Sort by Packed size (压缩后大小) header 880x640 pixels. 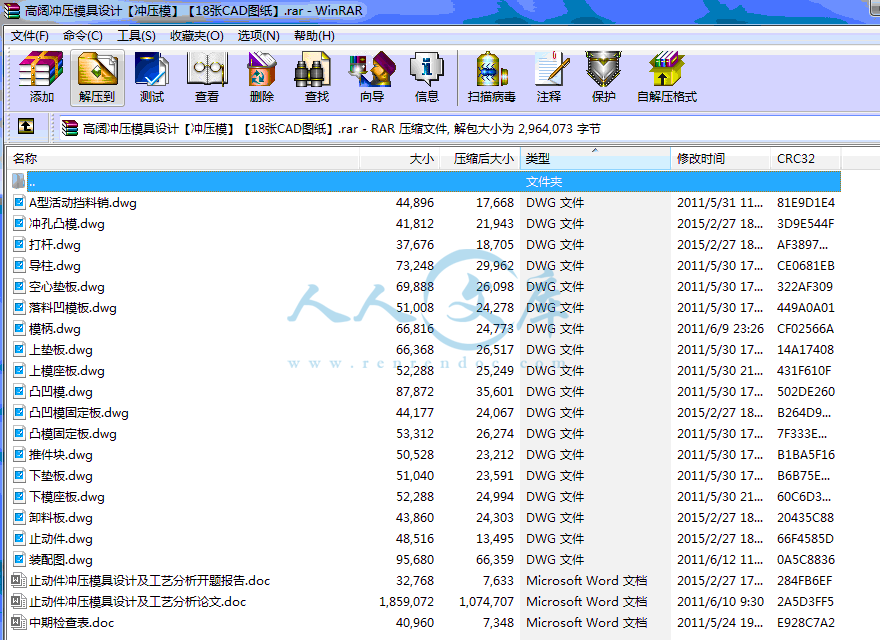pyautogui.click(x=480, y=159)
